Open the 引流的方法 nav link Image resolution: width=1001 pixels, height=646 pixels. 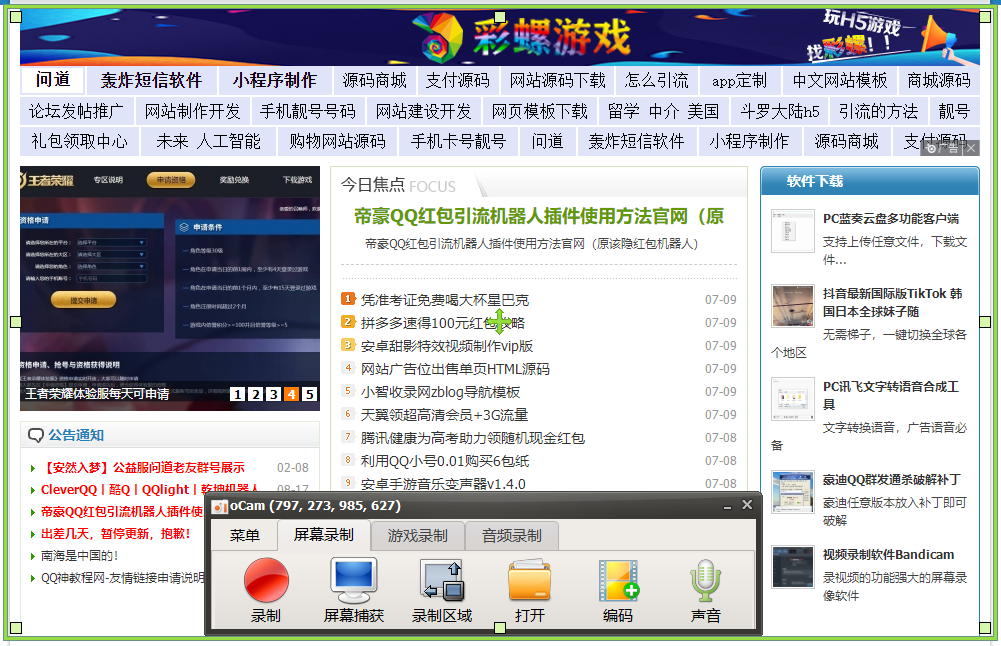point(878,112)
